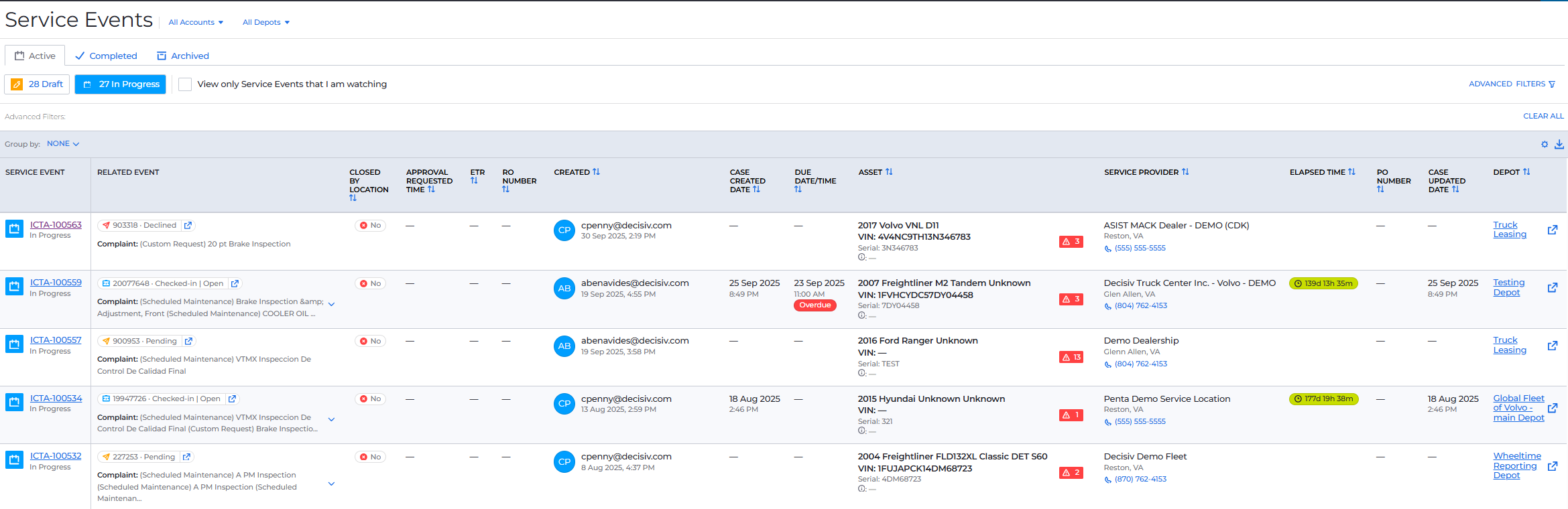The height and width of the screenshot is (509, 1568).
Task: Expand complaint details for ICTA-100532
Action: click(331, 484)
